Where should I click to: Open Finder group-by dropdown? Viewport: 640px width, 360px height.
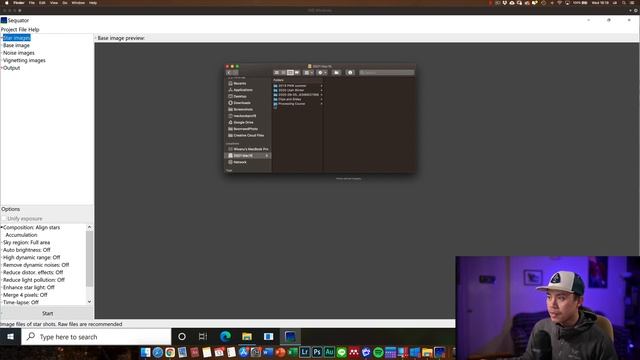(x=309, y=73)
